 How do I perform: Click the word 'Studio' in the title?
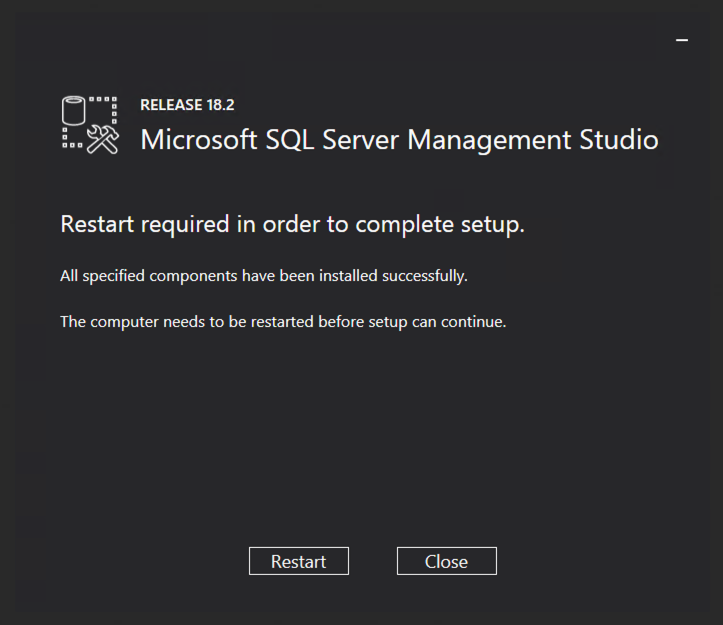(x=619, y=139)
